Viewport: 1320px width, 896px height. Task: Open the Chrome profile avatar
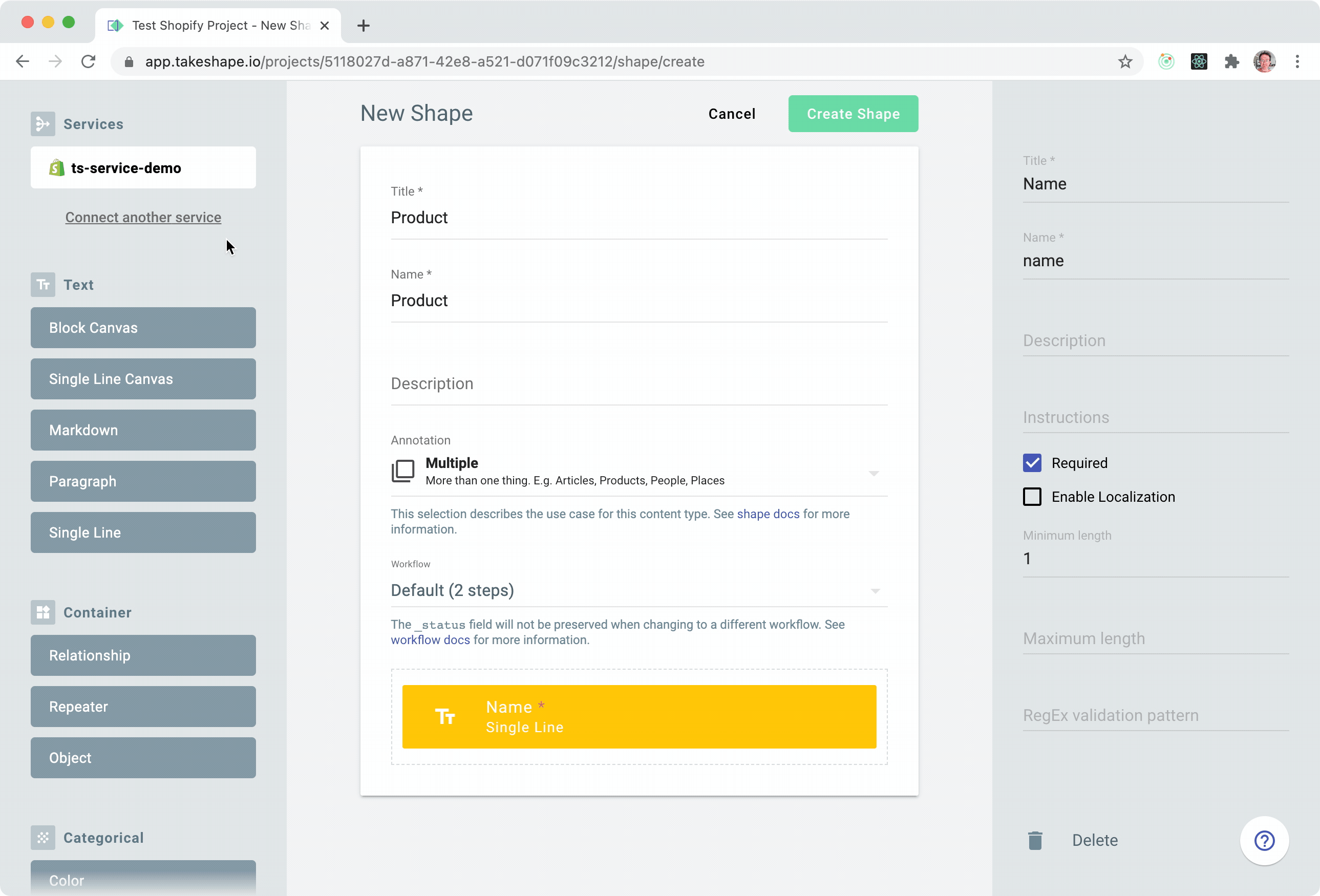[x=1264, y=61]
